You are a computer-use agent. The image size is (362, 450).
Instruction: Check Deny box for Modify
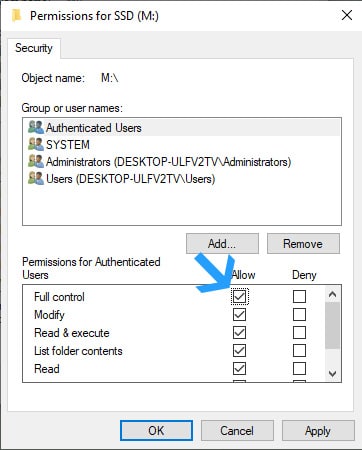pos(299,314)
